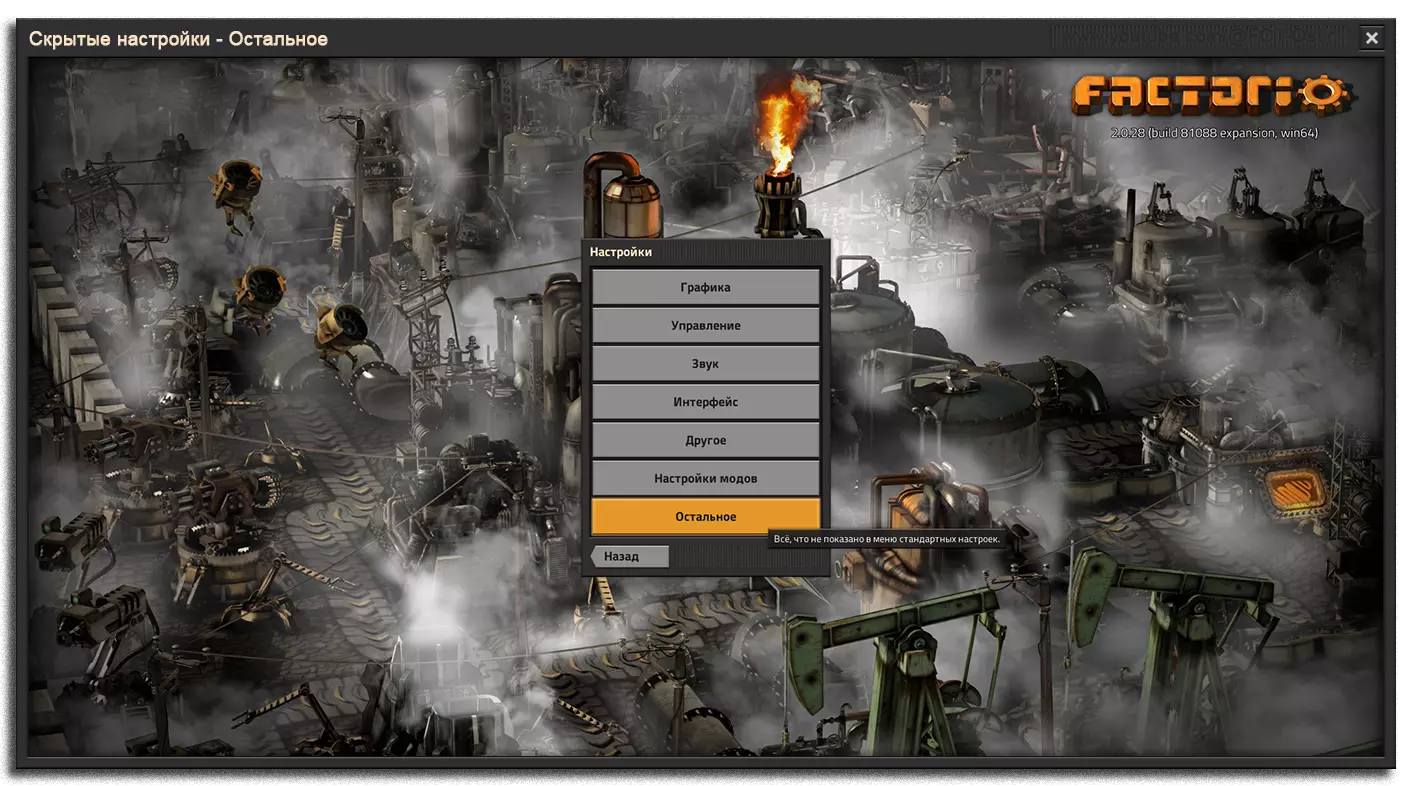Open the Другое settings
This screenshot has width=1412, height=786.
(705, 440)
